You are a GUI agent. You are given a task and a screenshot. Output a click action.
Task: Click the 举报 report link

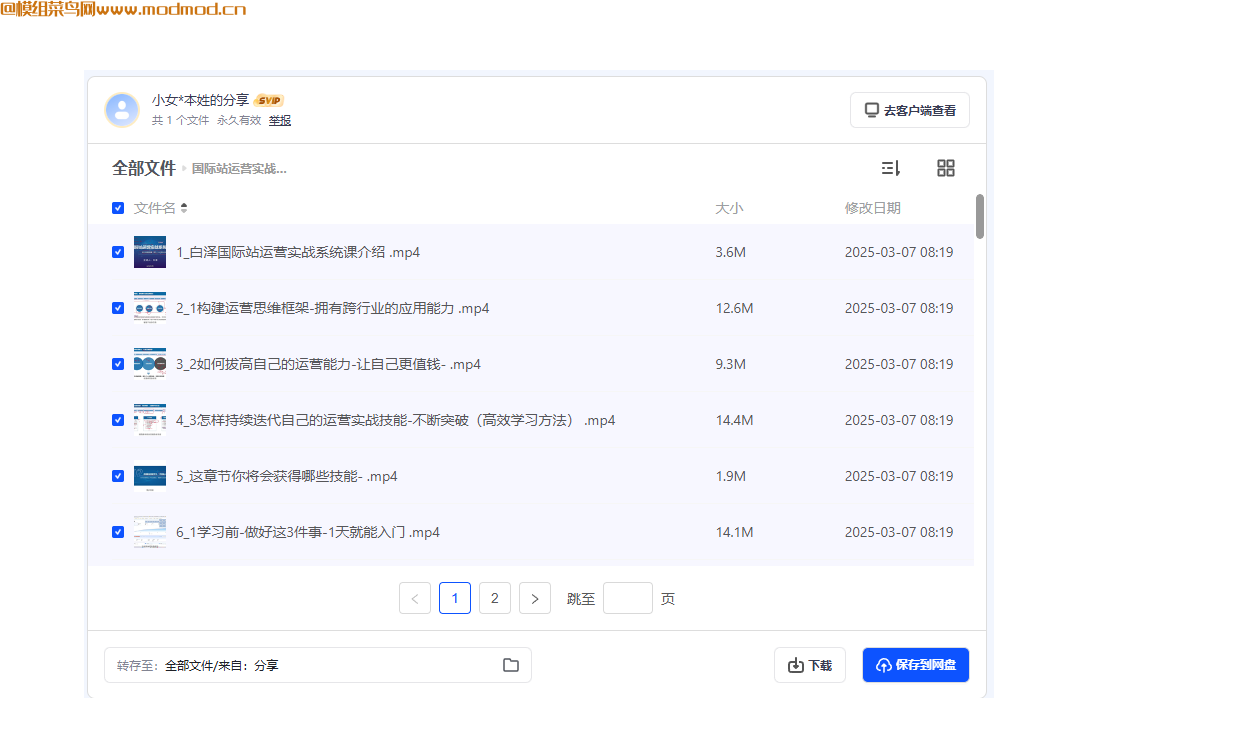pyautogui.click(x=280, y=120)
